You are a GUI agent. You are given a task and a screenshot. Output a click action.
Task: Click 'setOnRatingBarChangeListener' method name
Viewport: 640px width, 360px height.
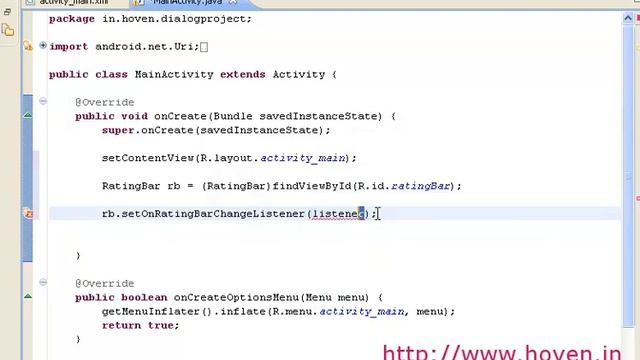pyautogui.click(x=213, y=214)
